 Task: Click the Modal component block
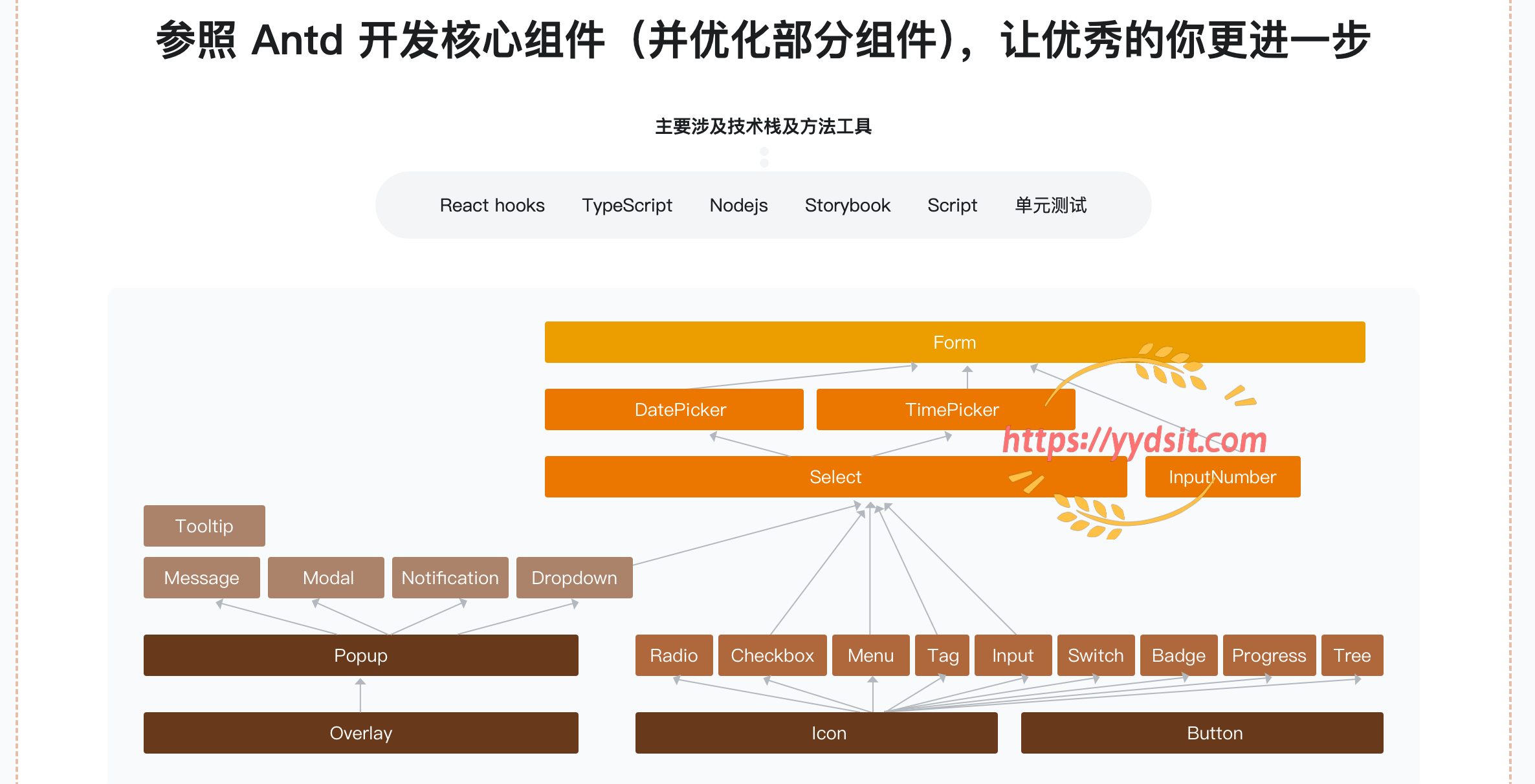(326, 578)
